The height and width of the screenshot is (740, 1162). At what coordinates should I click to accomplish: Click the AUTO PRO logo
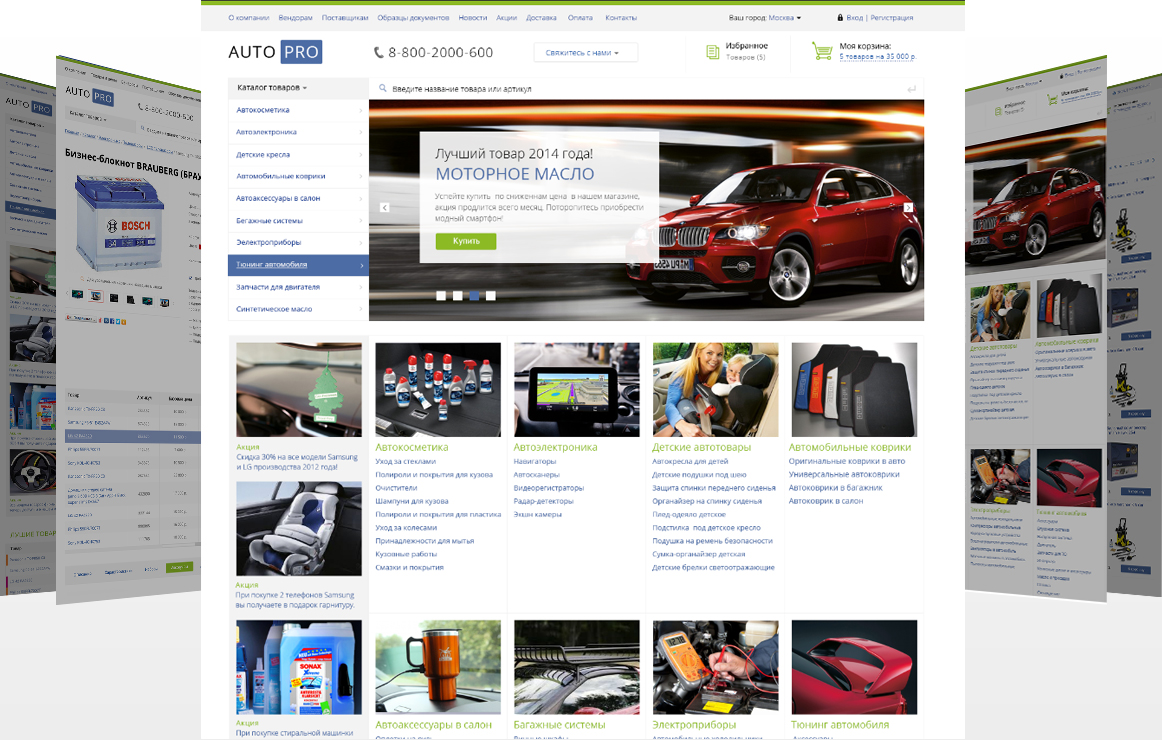tap(275, 52)
